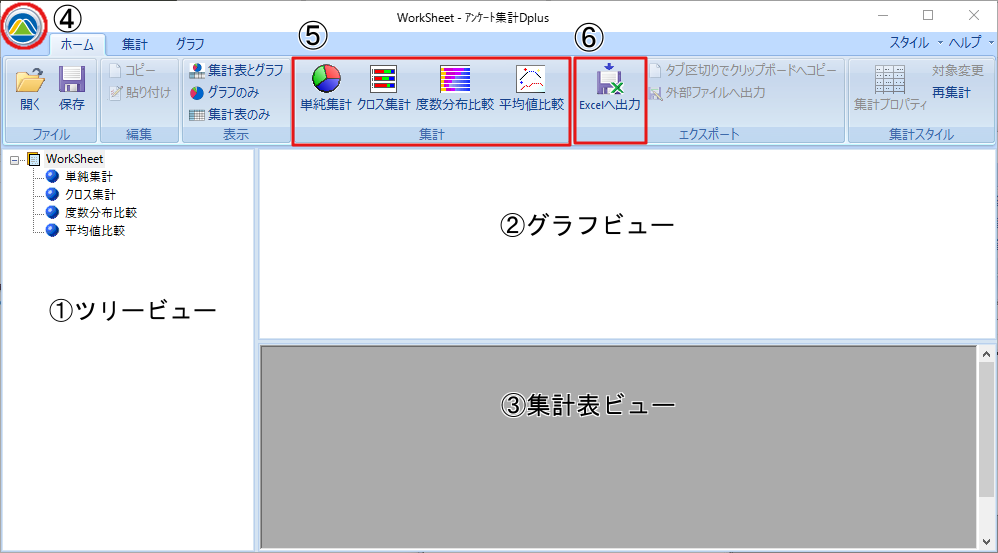998x553 pixels.
Task: Click the blue ball icon beside 平均値比較
Action: click(53, 230)
